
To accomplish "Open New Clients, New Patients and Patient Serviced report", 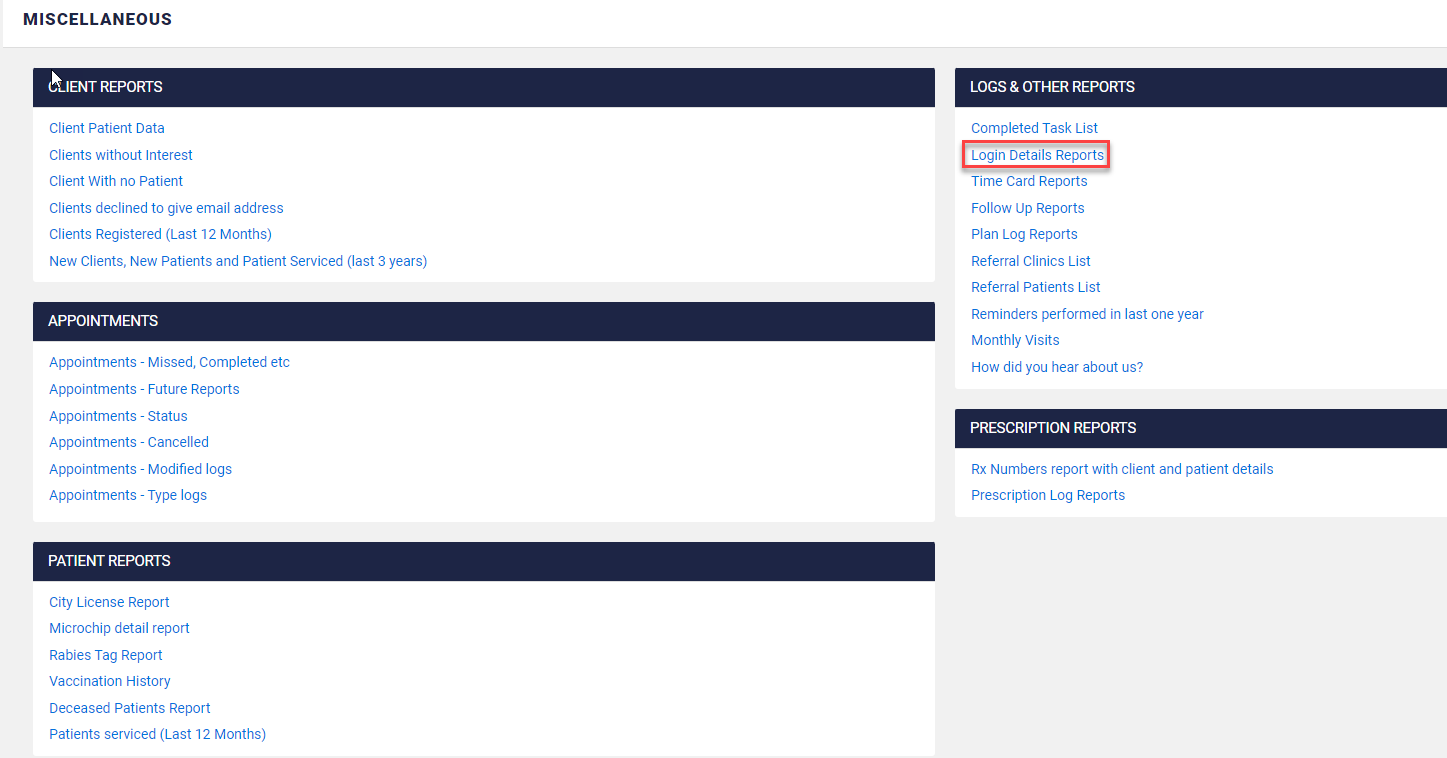I will pyautogui.click(x=238, y=261).
